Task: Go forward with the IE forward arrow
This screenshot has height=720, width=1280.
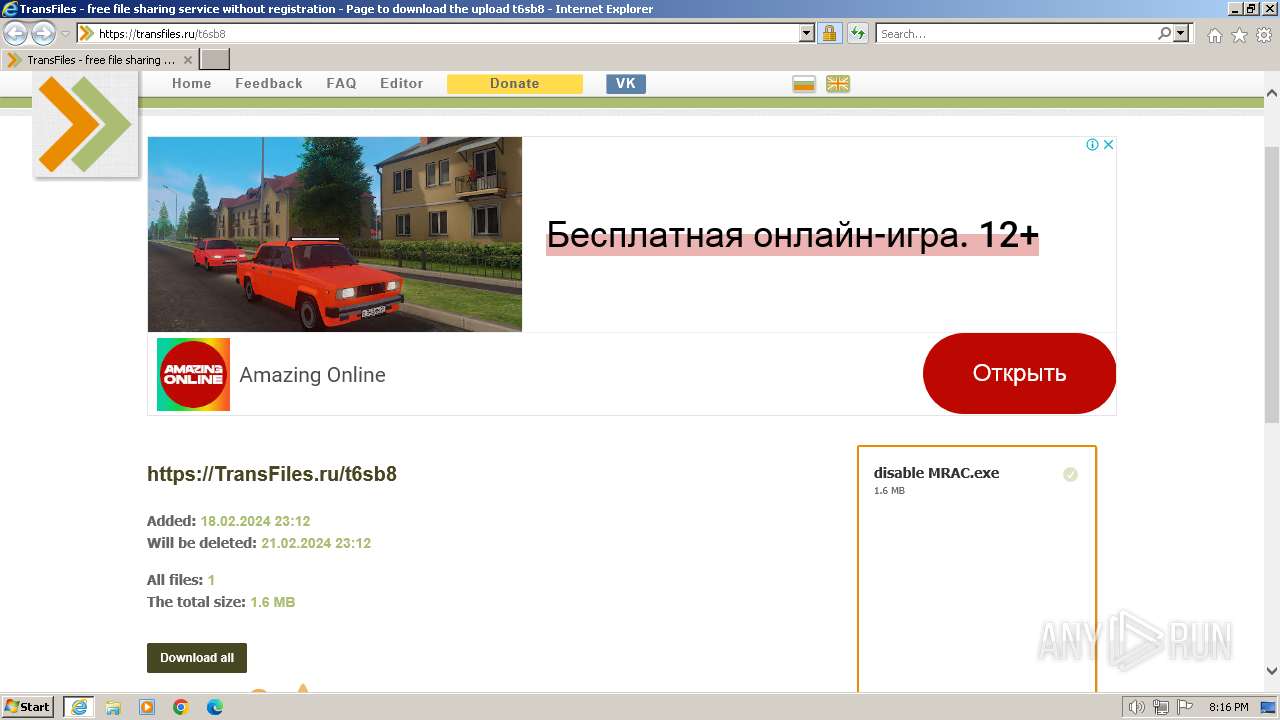Action: pyautogui.click(x=43, y=33)
